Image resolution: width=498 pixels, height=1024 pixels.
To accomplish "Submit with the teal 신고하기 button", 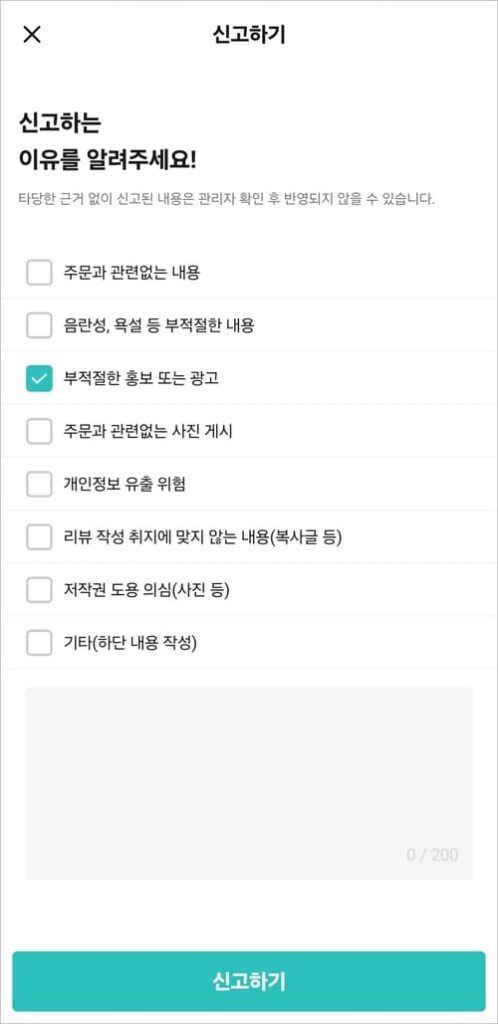I will (249, 981).
